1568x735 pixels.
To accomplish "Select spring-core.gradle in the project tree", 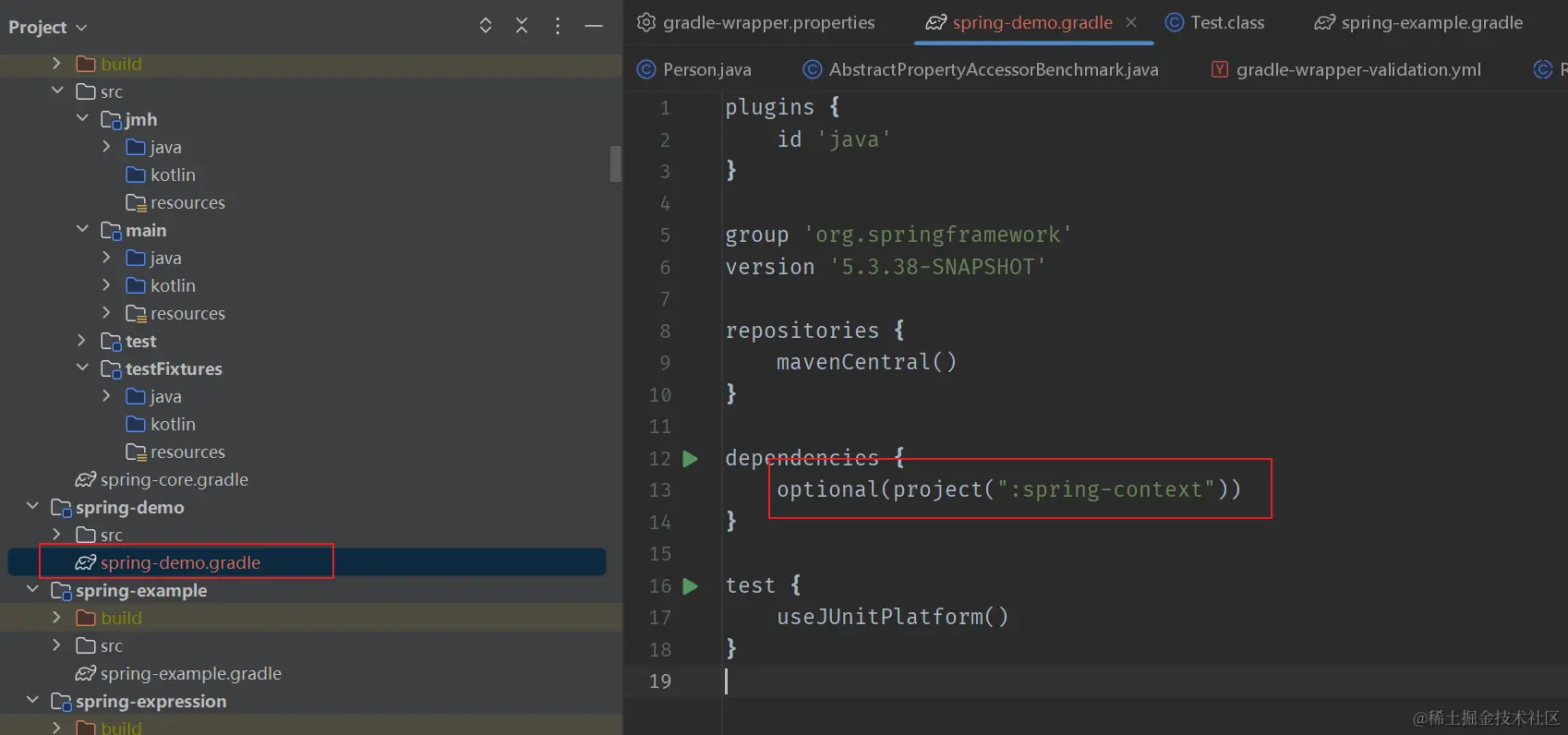I will 162,479.
